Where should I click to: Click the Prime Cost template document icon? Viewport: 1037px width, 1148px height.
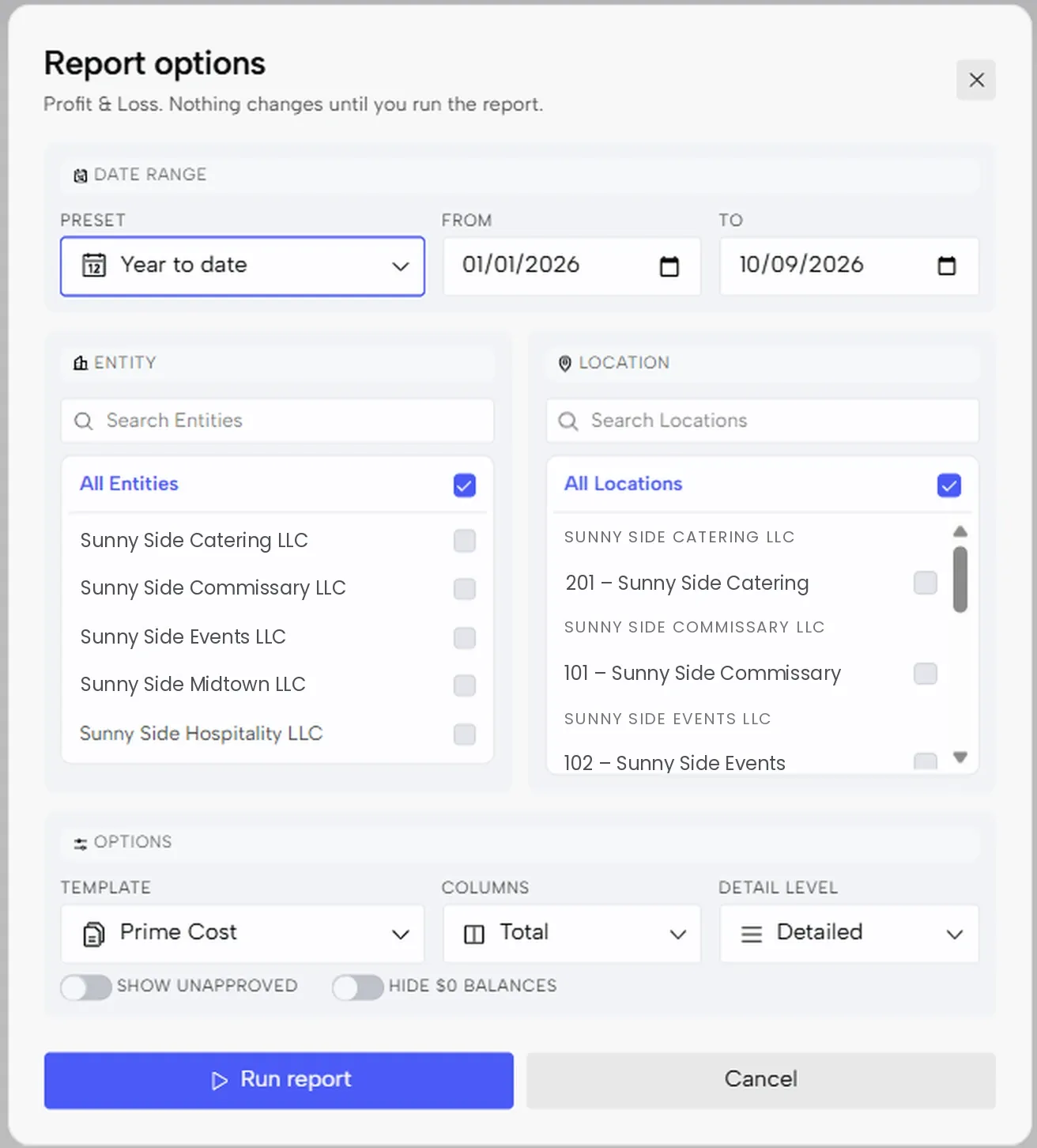(94, 935)
